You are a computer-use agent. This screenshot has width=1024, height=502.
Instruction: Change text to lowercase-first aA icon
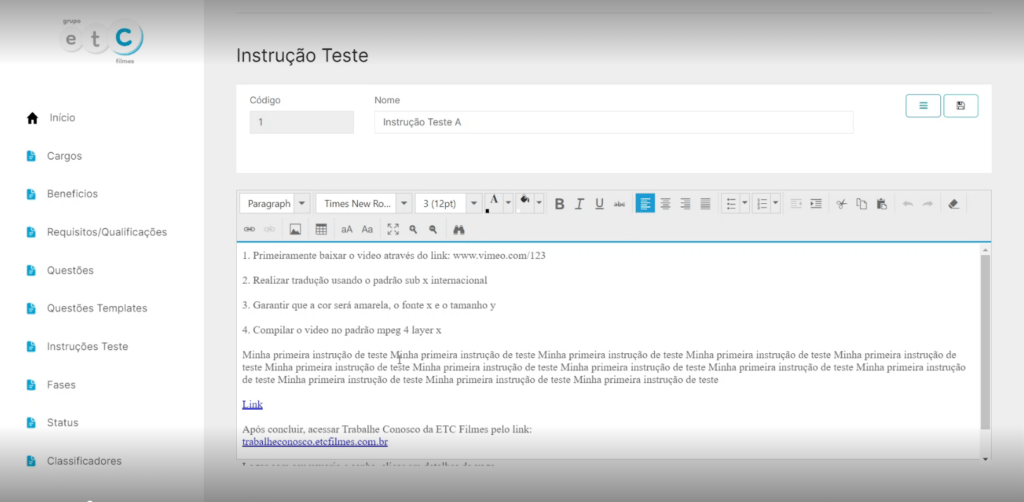pos(347,229)
